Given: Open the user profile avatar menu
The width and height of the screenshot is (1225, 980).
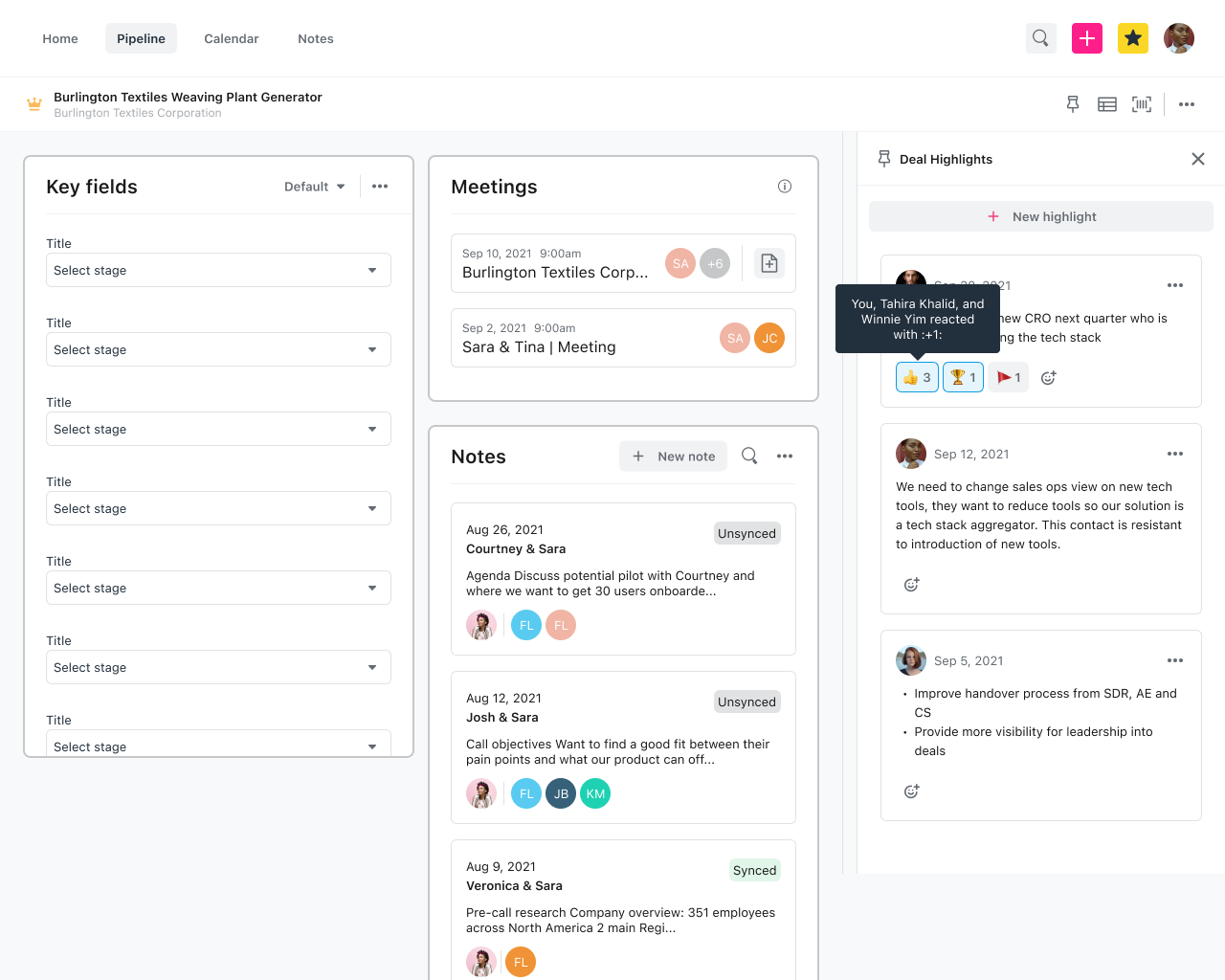Looking at the screenshot, I should (1179, 38).
